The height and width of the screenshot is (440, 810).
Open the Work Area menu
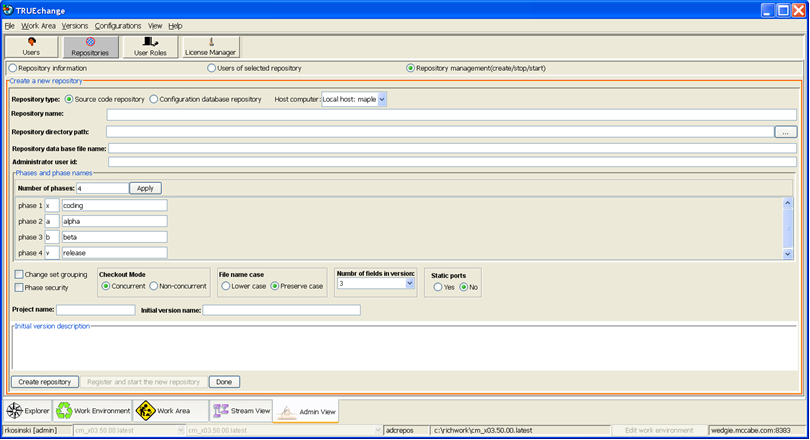pos(38,26)
